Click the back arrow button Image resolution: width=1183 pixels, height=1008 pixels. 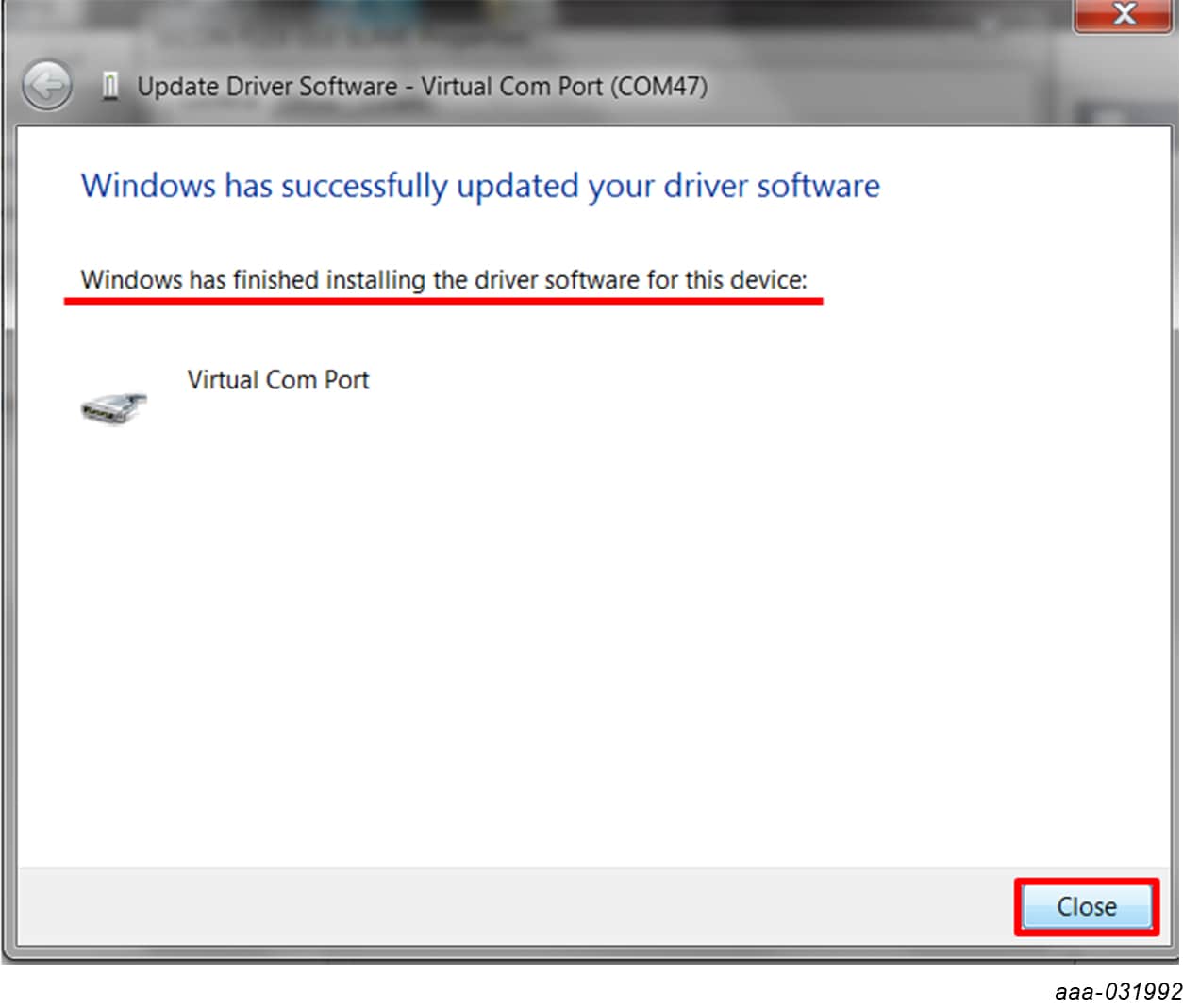pyautogui.click(x=47, y=87)
